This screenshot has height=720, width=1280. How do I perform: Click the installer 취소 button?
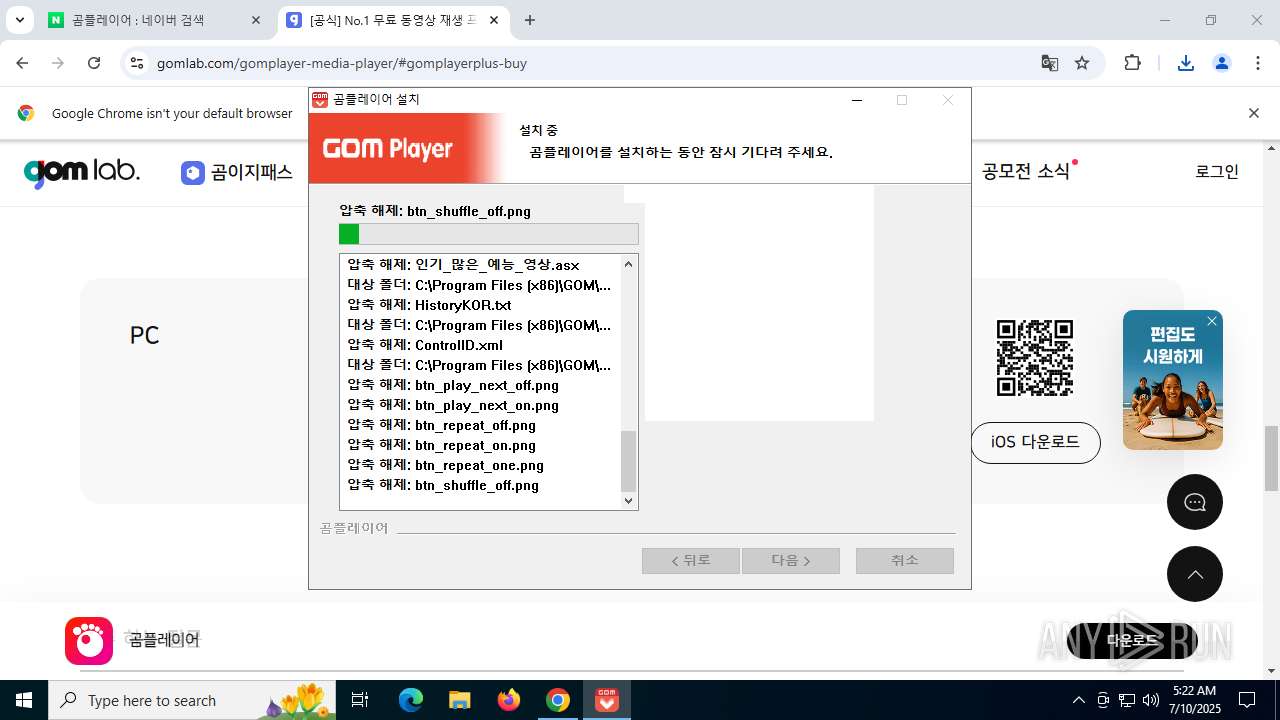(905, 561)
